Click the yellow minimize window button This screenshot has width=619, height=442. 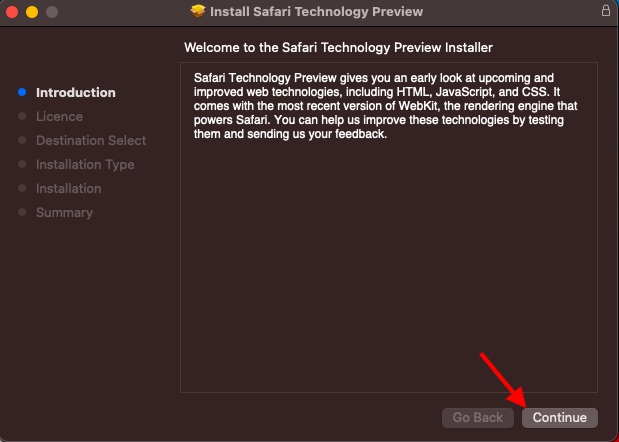pos(32,12)
